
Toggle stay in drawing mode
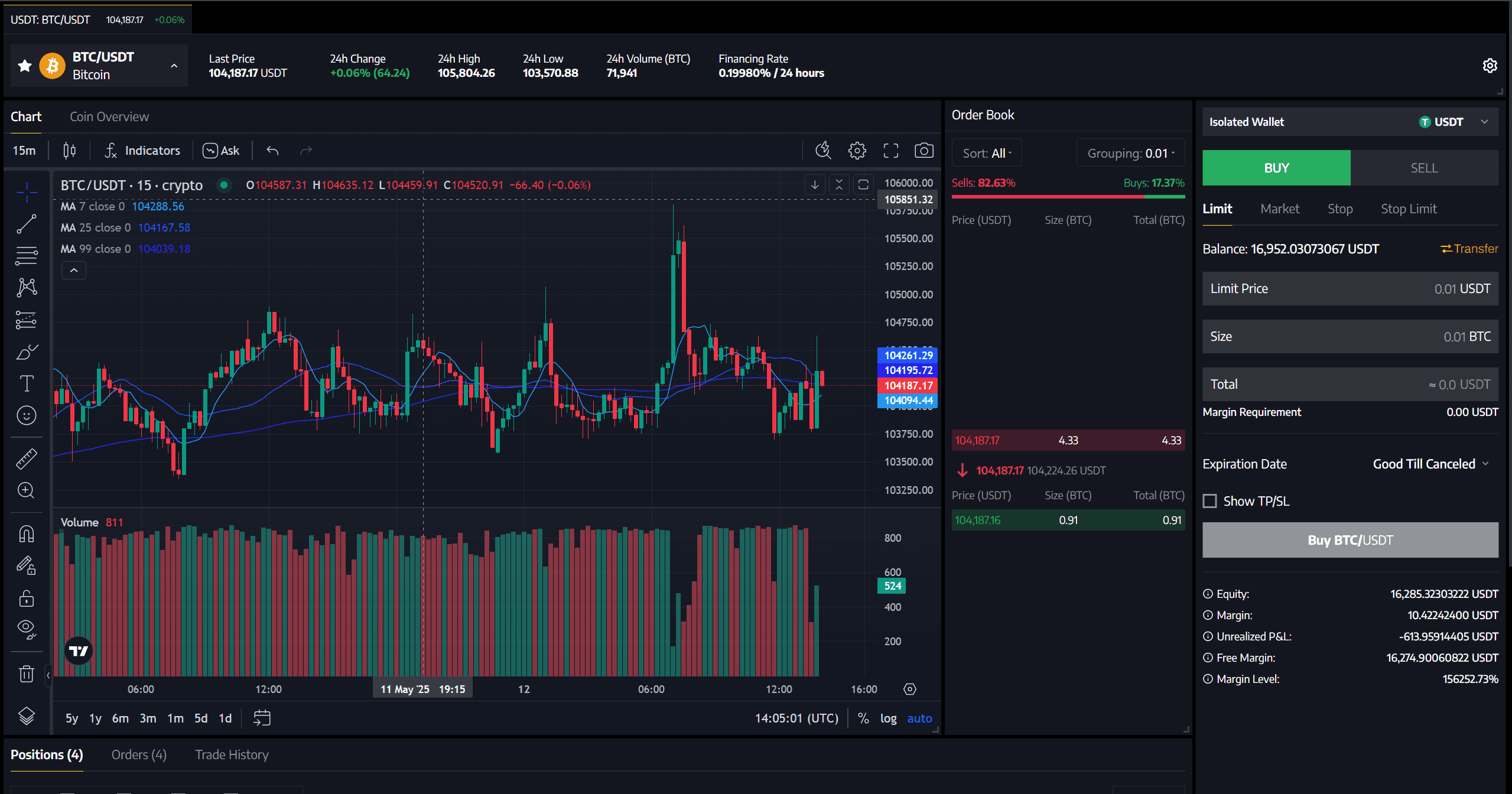(x=27, y=566)
